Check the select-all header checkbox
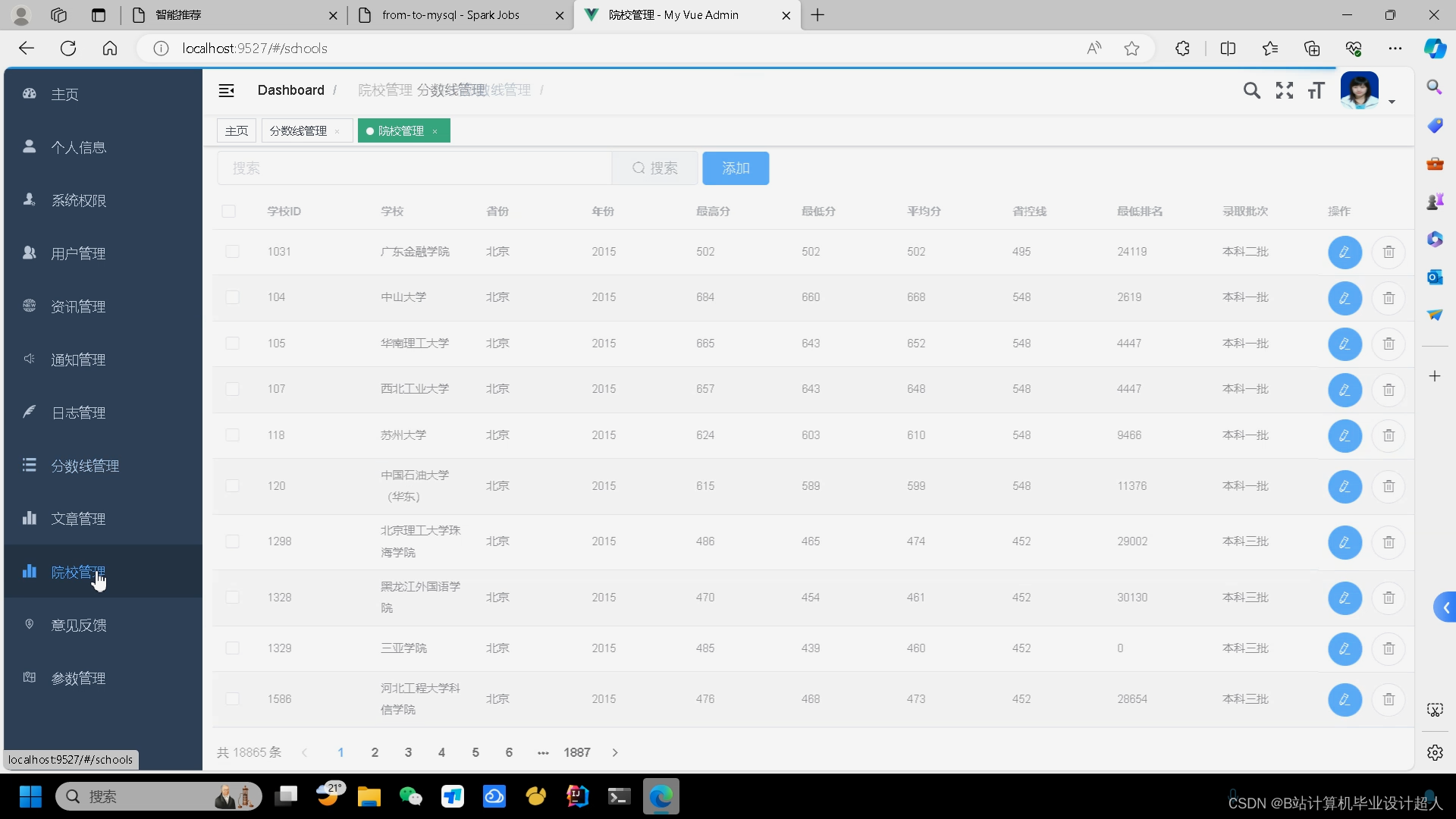This screenshot has height=819, width=1456. pos(228,211)
